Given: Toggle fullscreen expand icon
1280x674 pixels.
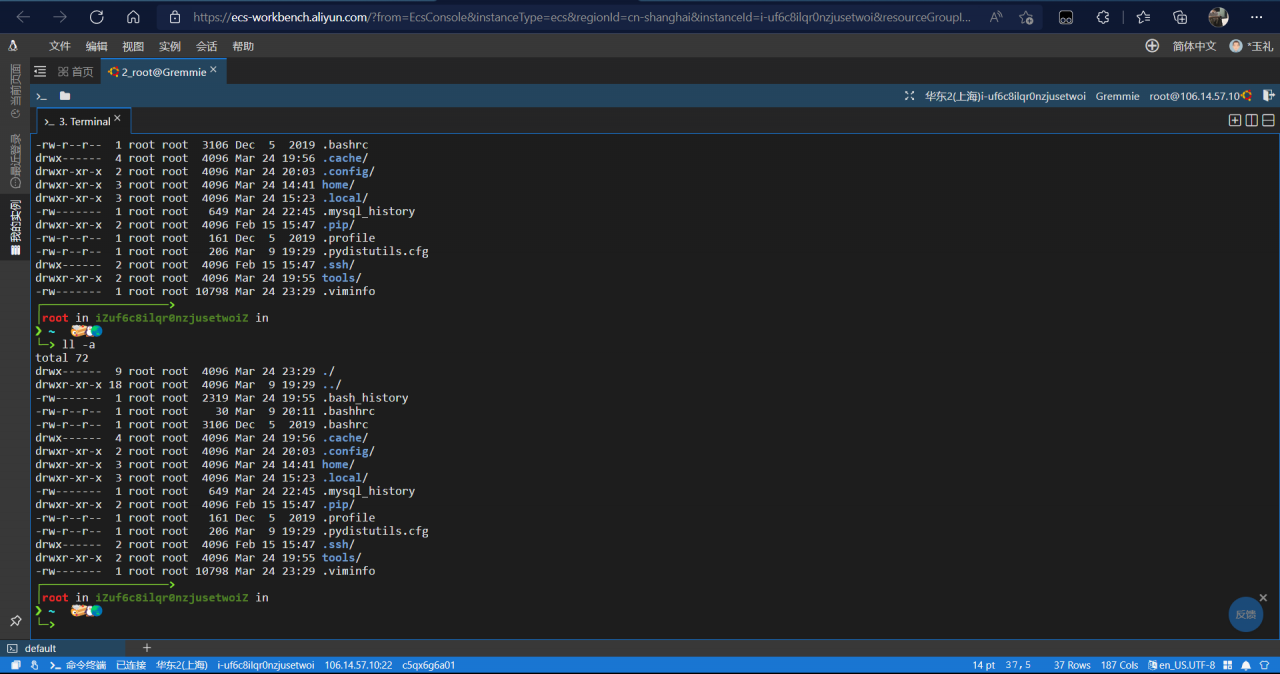Looking at the screenshot, I should point(909,96).
